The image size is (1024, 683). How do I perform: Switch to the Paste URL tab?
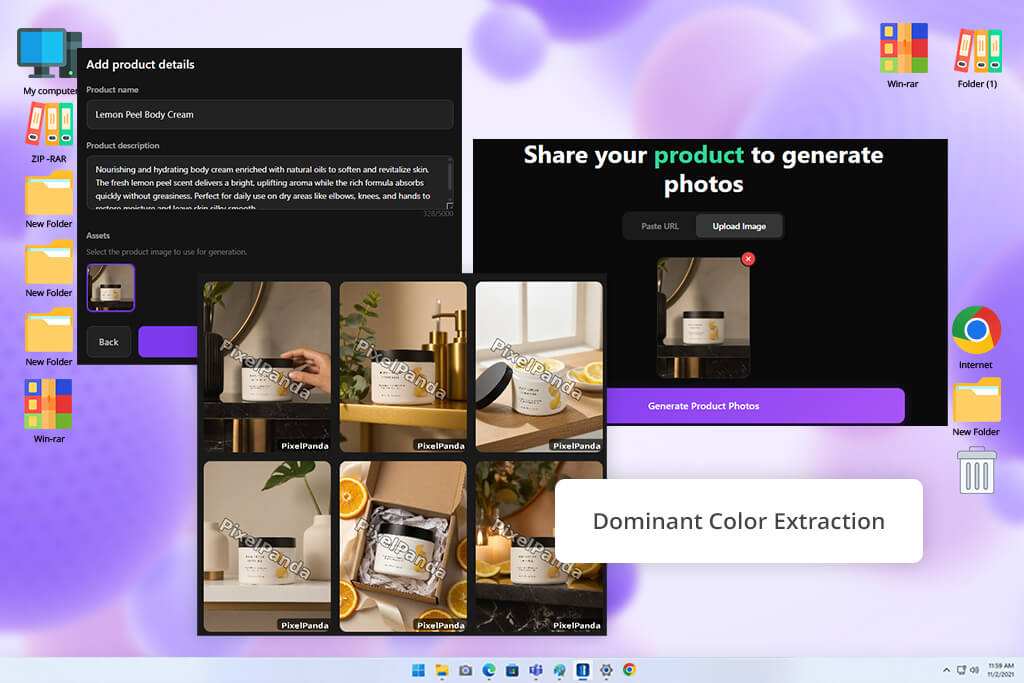[660, 226]
